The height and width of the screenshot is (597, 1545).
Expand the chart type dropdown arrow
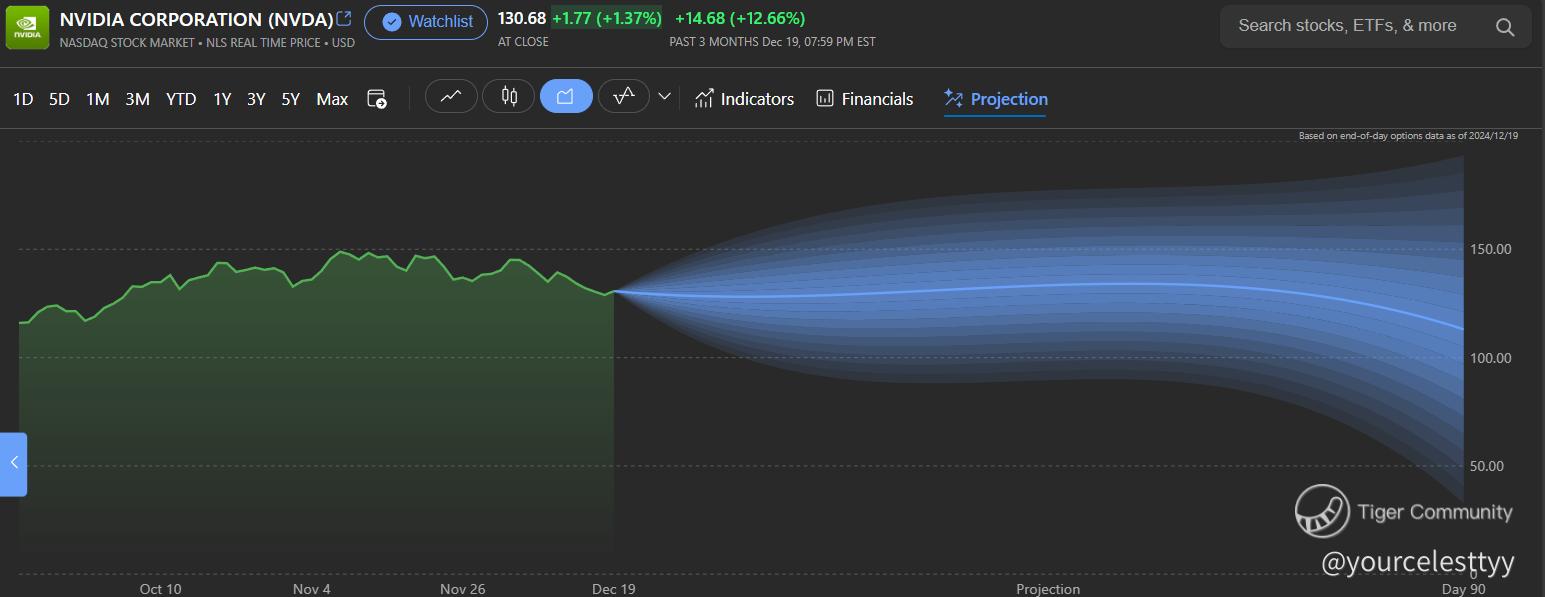pyautogui.click(x=664, y=97)
